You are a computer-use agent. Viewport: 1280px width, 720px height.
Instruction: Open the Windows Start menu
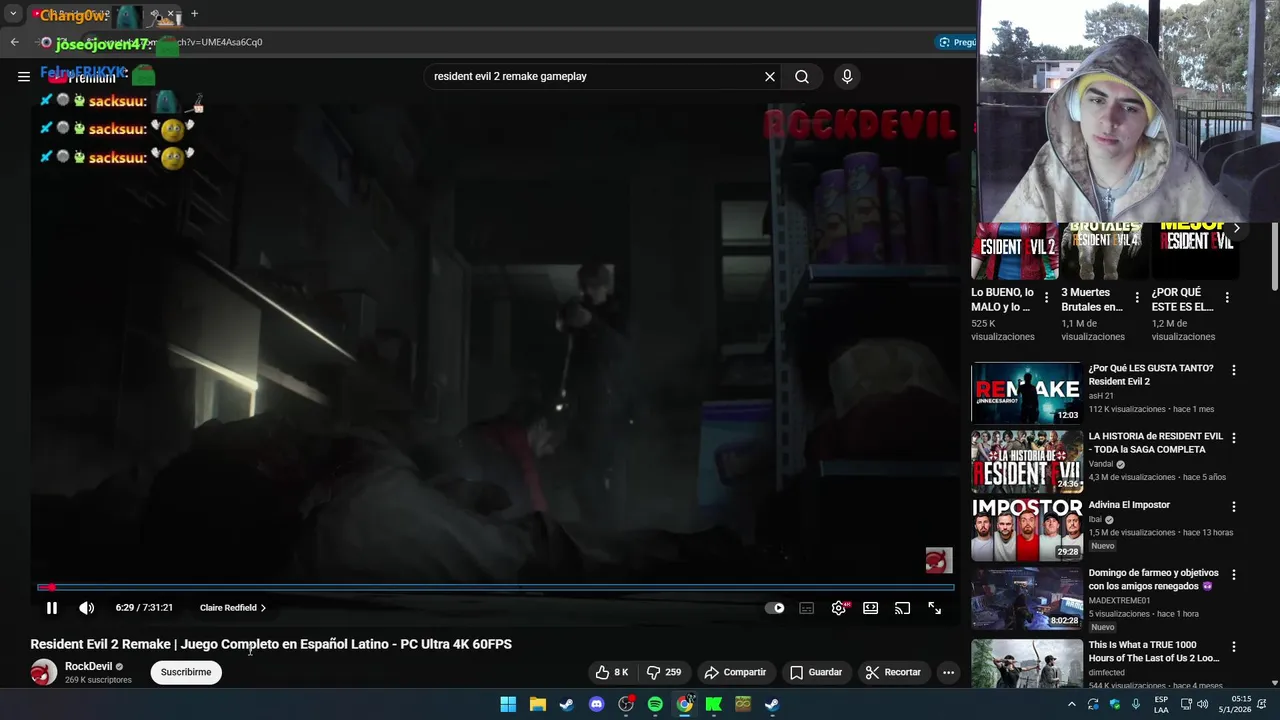[508, 704]
